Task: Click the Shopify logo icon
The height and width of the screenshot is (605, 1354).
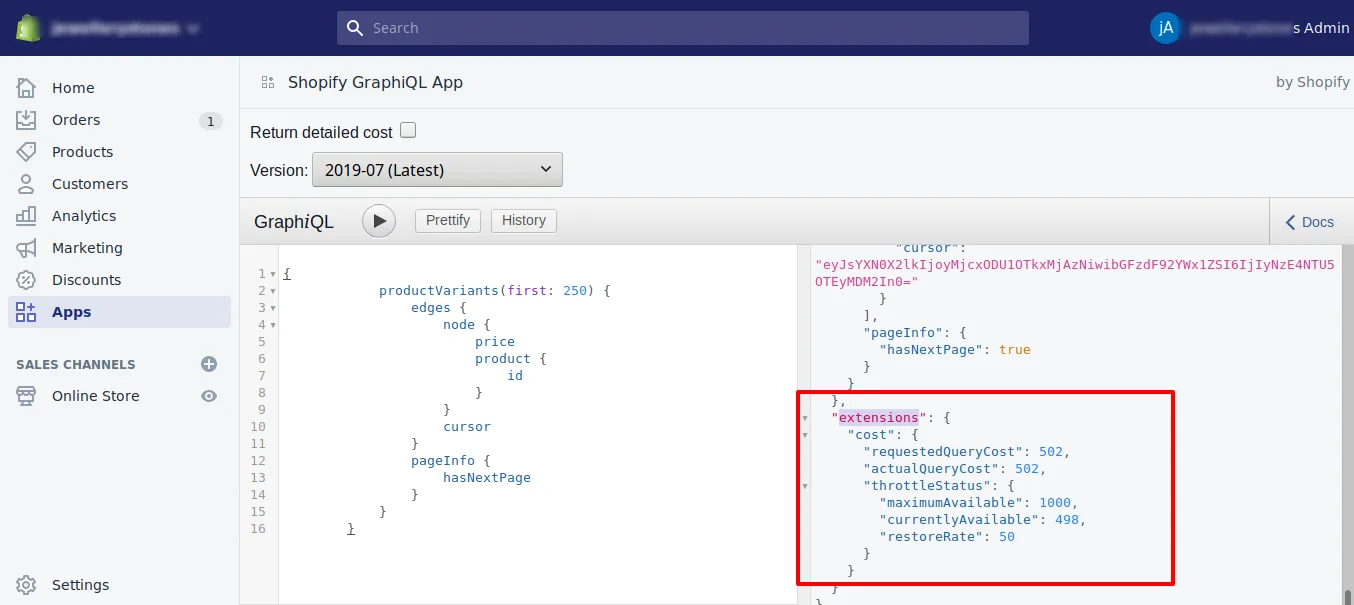Action: (x=28, y=28)
